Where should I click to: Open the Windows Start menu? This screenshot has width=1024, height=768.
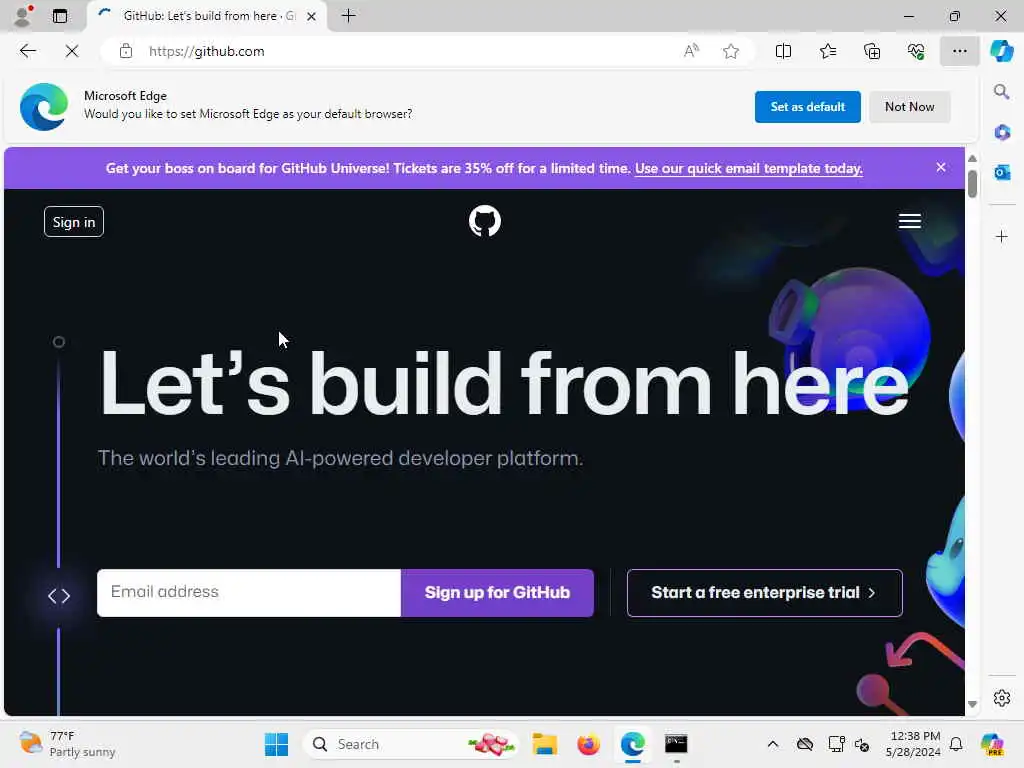click(x=276, y=744)
